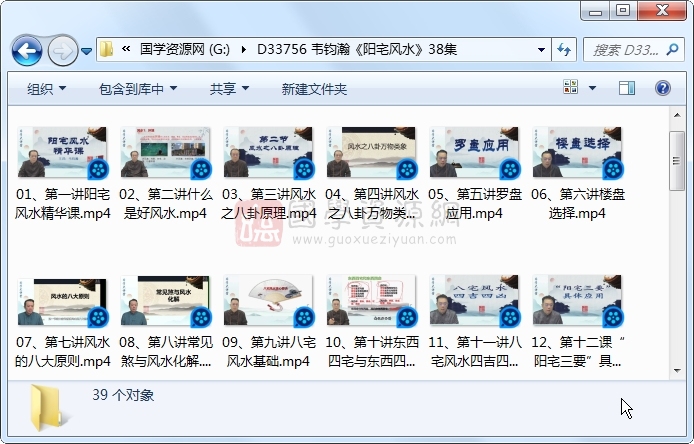This screenshot has height=444, width=694.
Task: Click file name 12、第十二课“阳宅三要”具
Action: 577,352
